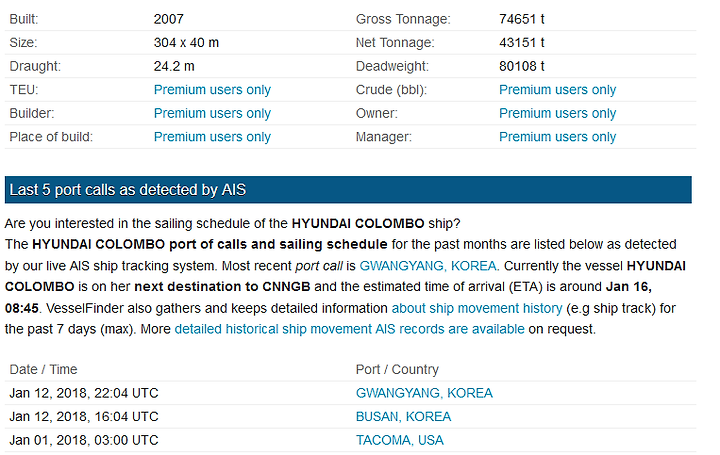The height and width of the screenshot is (455, 720).
Task: Open GWANGYANG, KOREA in port calls table
Action: (x=424, y=393)
